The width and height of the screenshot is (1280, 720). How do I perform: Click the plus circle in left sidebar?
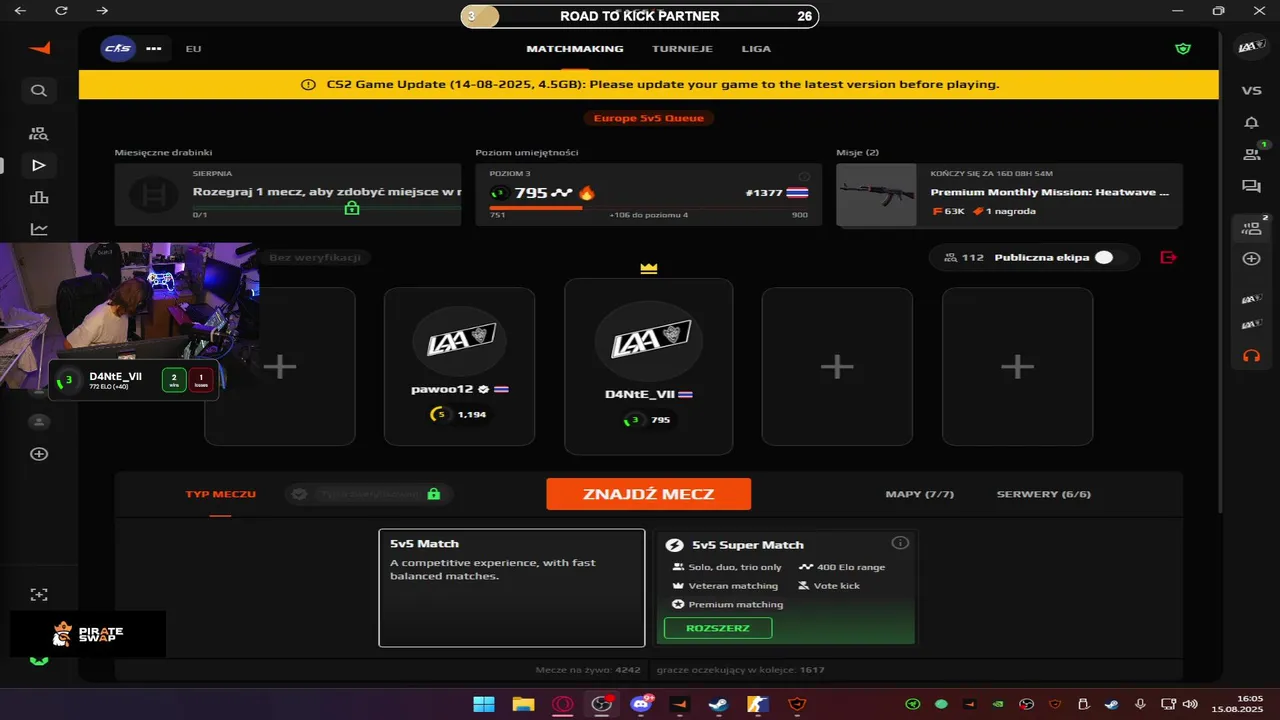39,454
